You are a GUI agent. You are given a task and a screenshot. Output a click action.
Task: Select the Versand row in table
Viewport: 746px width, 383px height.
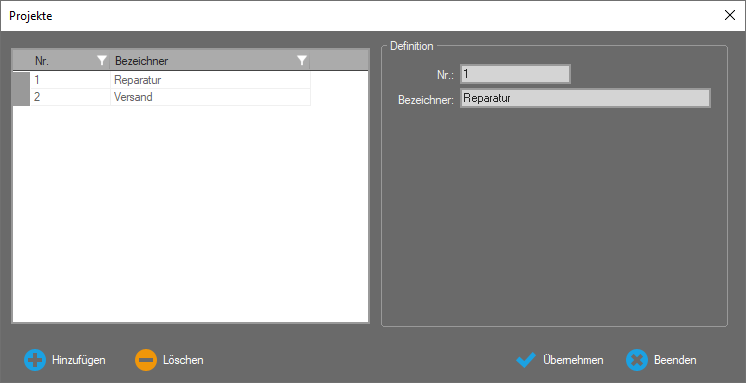[x=170, y=97]
